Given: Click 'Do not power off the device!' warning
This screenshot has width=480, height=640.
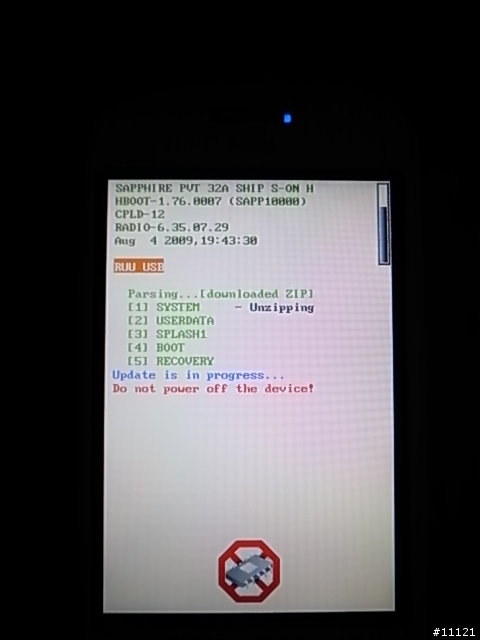Looking at the screenshot, I should [x=213, y=388].
